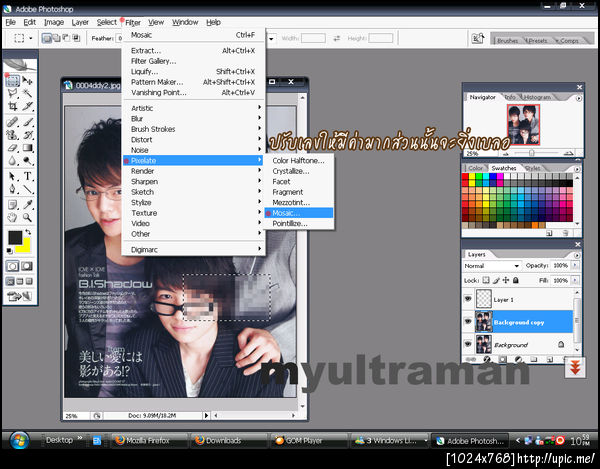Select the Crop tool
The width and height of the screenshot is (600, 469).
click(12, 106)
